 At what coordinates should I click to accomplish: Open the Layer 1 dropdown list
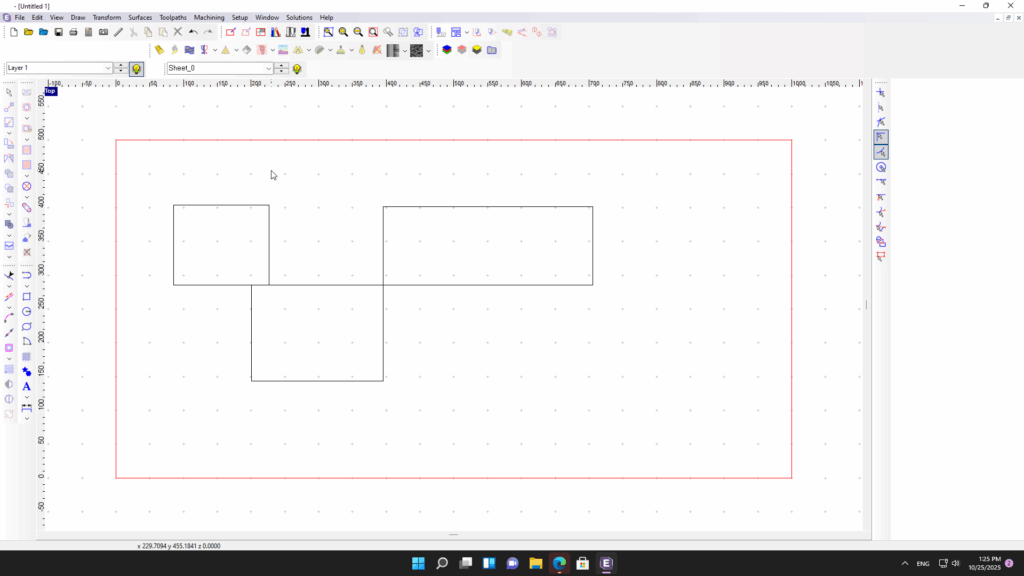coord(108,68)
